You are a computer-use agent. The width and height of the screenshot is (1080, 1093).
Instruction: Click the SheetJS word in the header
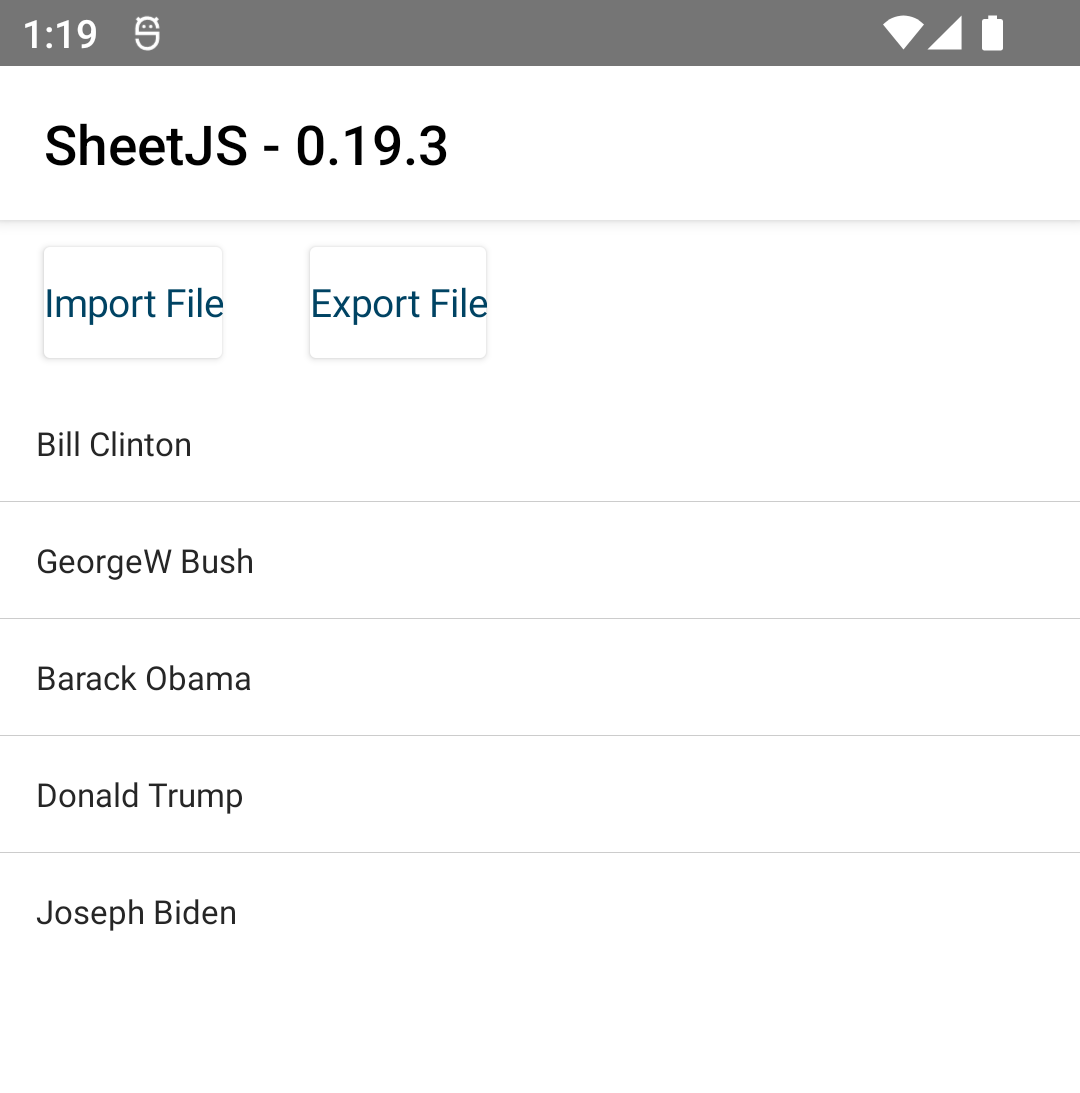(146, 146)
